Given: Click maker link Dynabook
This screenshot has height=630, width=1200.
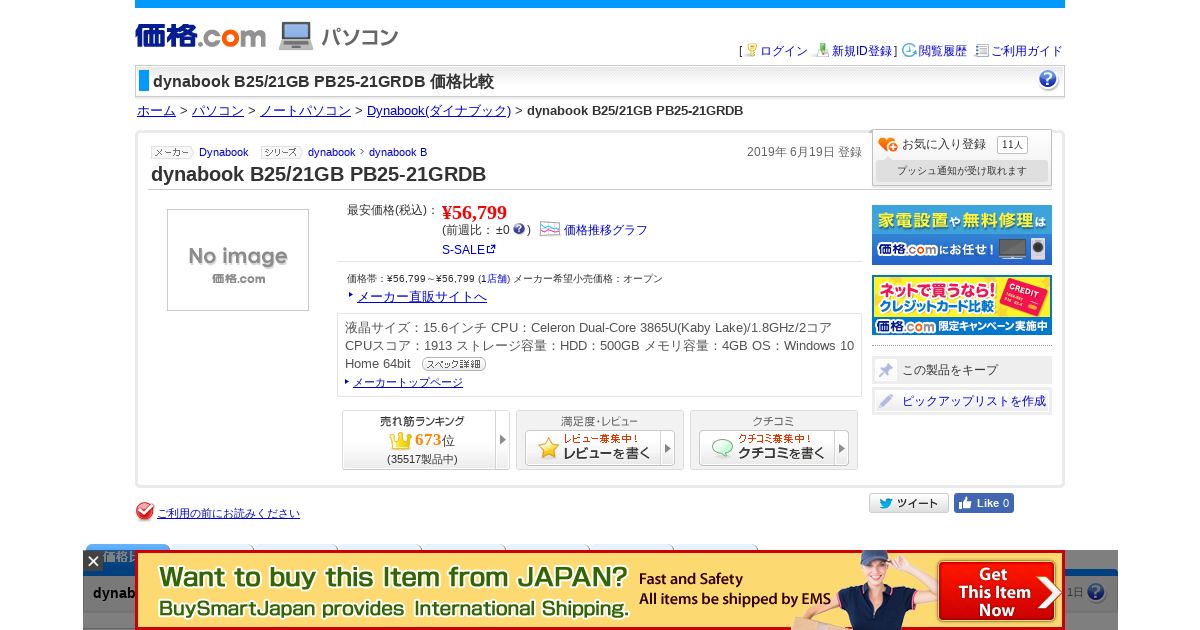Looking at the screenshot, I should click(x=223, y=152).
